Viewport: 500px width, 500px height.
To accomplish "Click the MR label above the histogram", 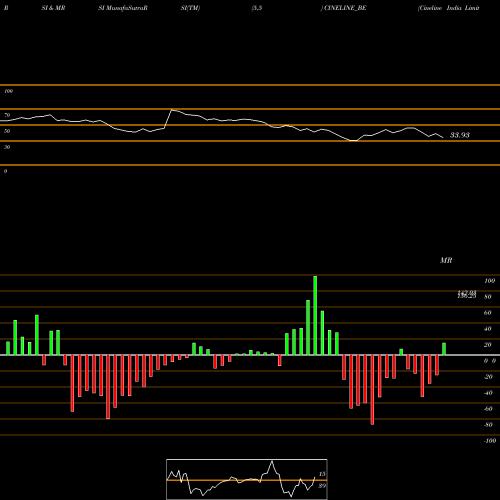I will pos(446,260).
